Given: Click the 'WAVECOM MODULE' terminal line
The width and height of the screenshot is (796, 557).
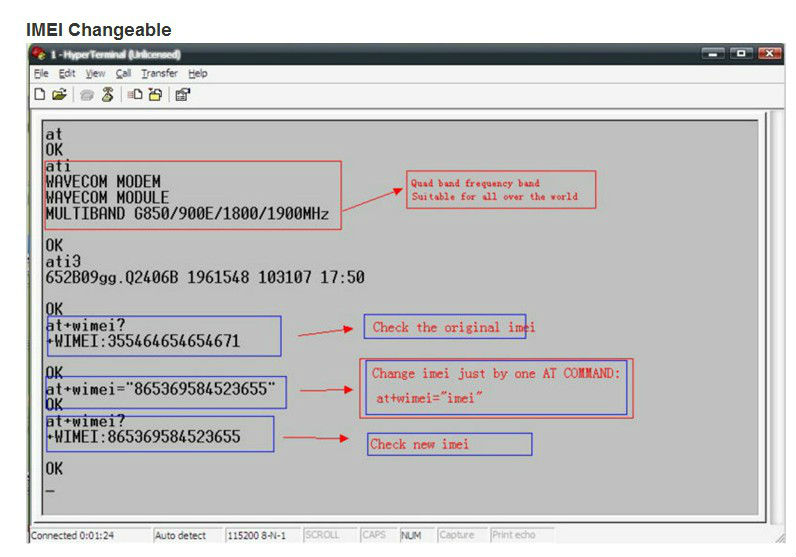Looking at the screenshot, I should coord(107,197).
